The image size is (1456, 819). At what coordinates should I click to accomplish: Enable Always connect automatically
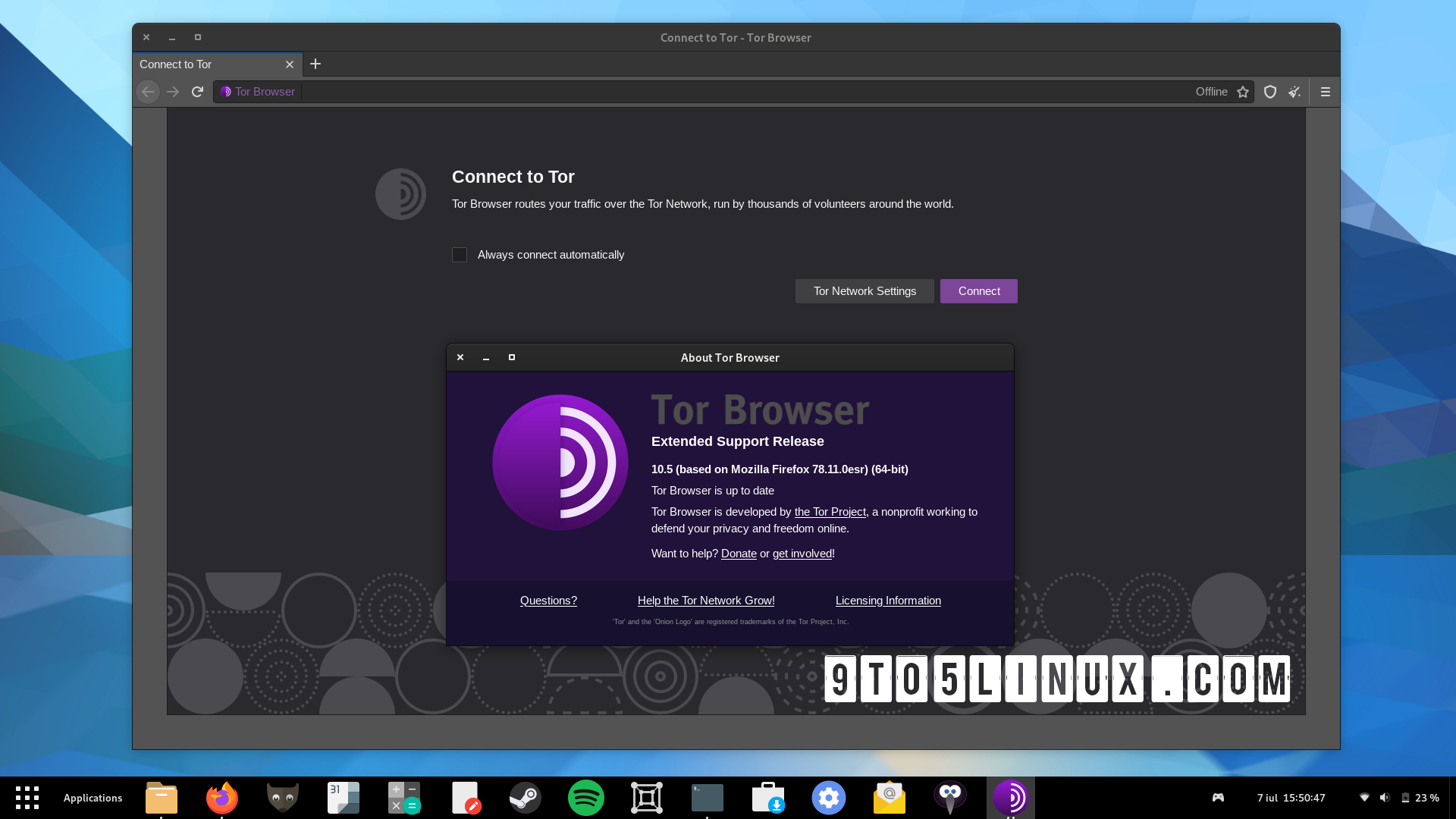[460, 255]
